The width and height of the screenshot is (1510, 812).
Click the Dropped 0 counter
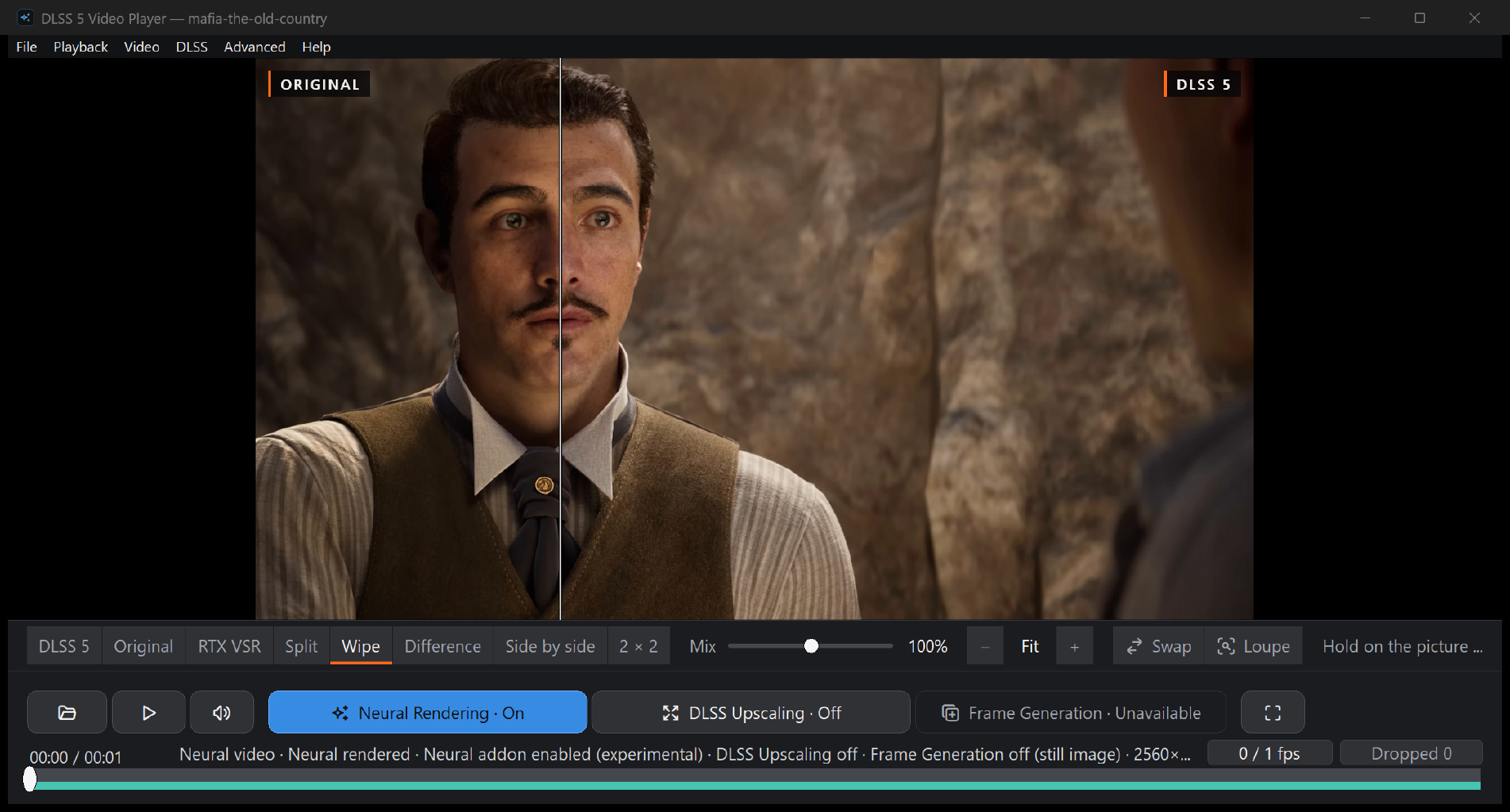1411,752
